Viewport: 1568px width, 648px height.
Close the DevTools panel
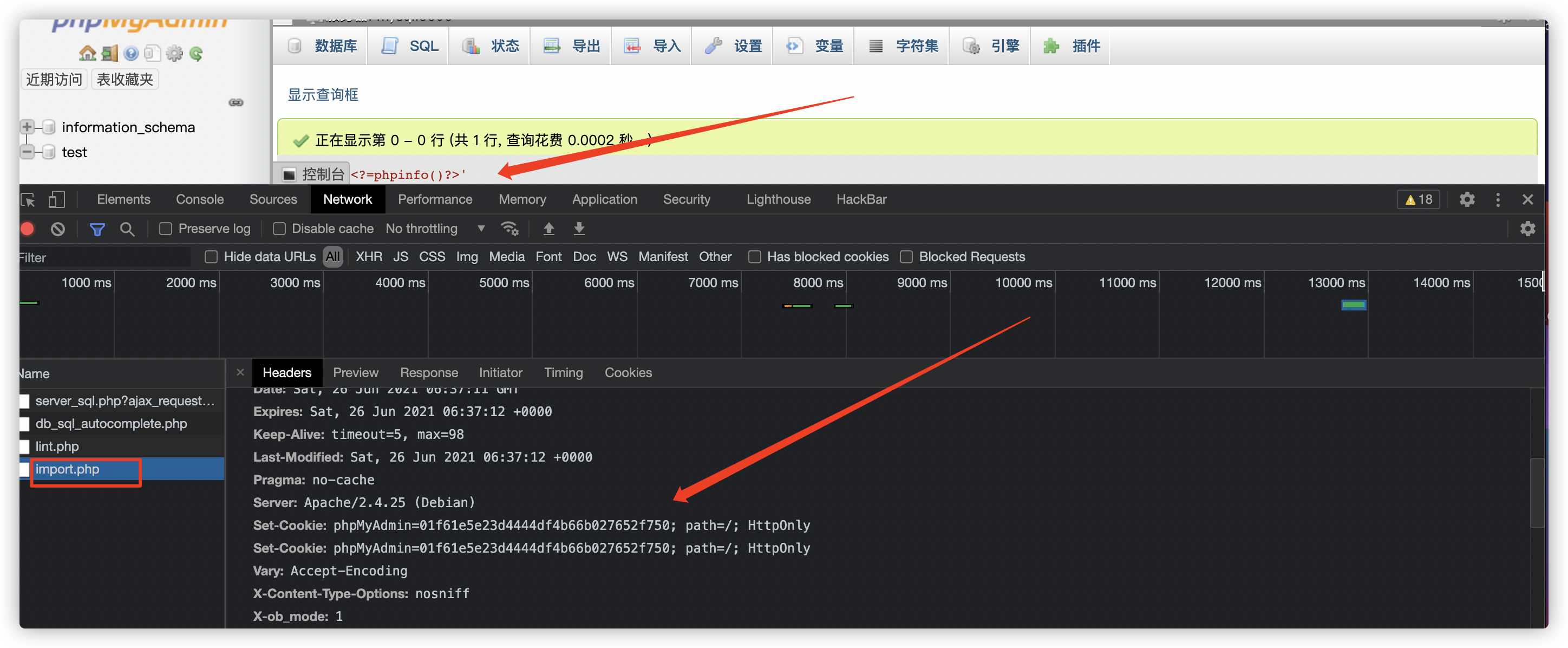tap(1527, 200)
